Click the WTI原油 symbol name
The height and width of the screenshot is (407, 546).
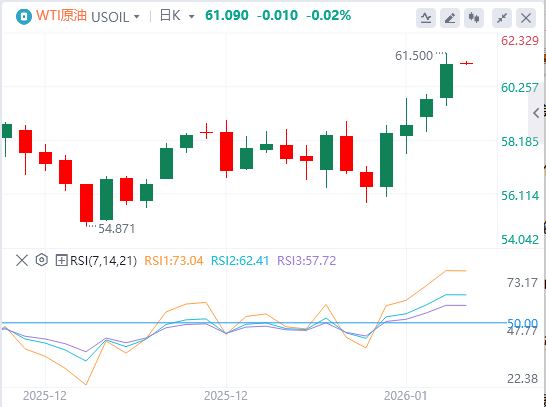coord(61,16)
